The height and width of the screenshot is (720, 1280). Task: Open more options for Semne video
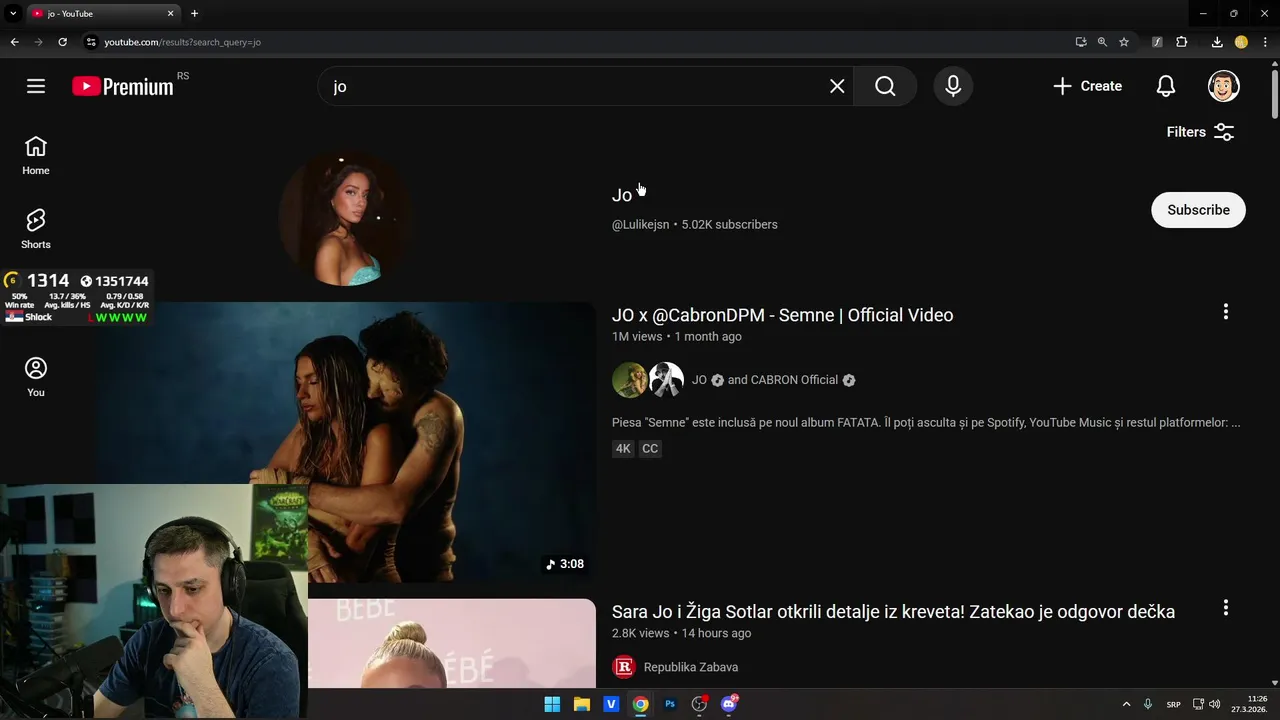[x=1226, y=312]
